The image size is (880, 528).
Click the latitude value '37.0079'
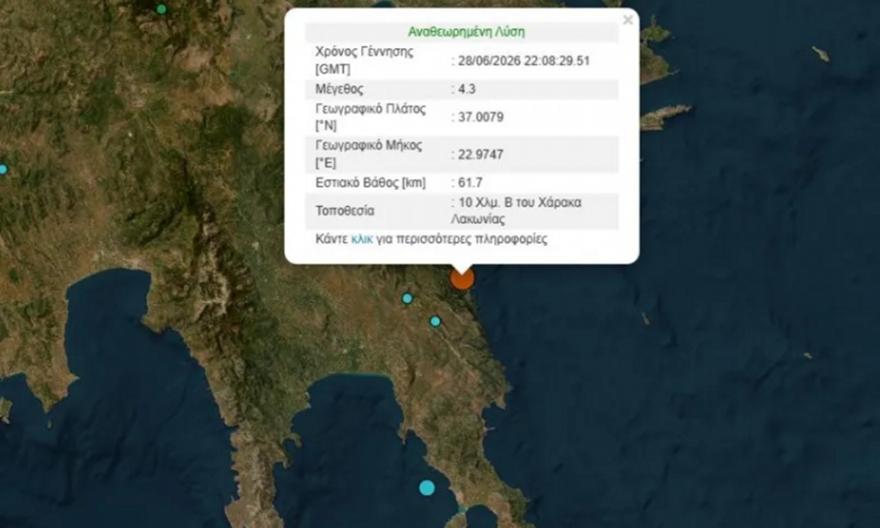[480, 117]
